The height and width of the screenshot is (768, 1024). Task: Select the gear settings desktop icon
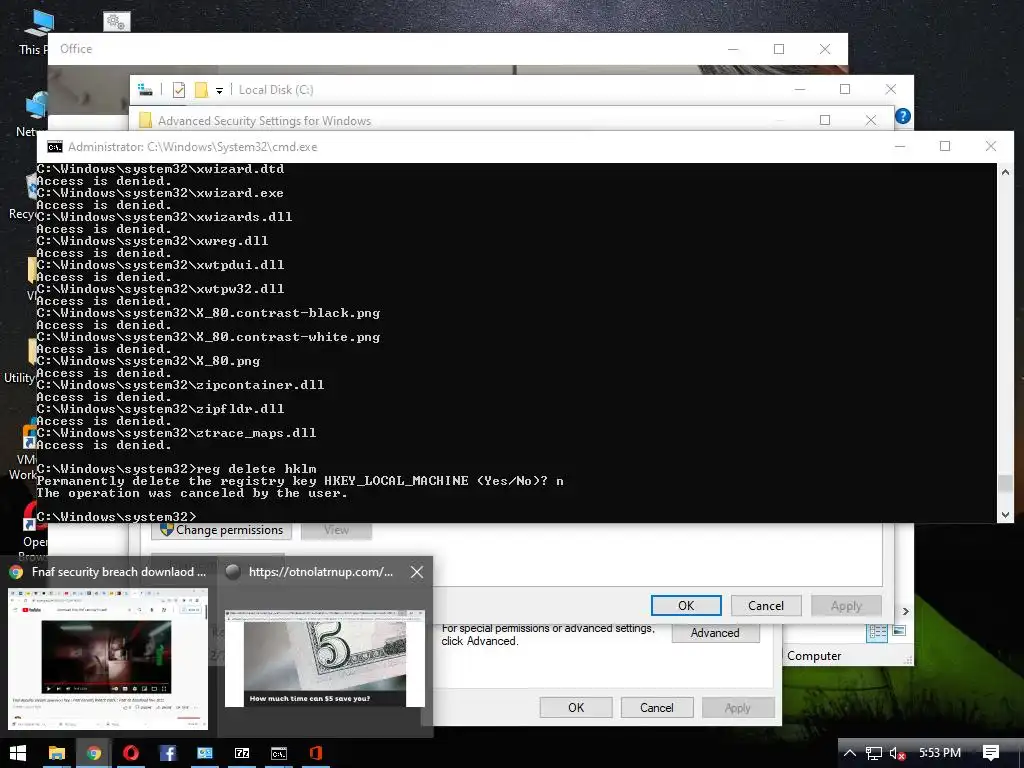116,22
